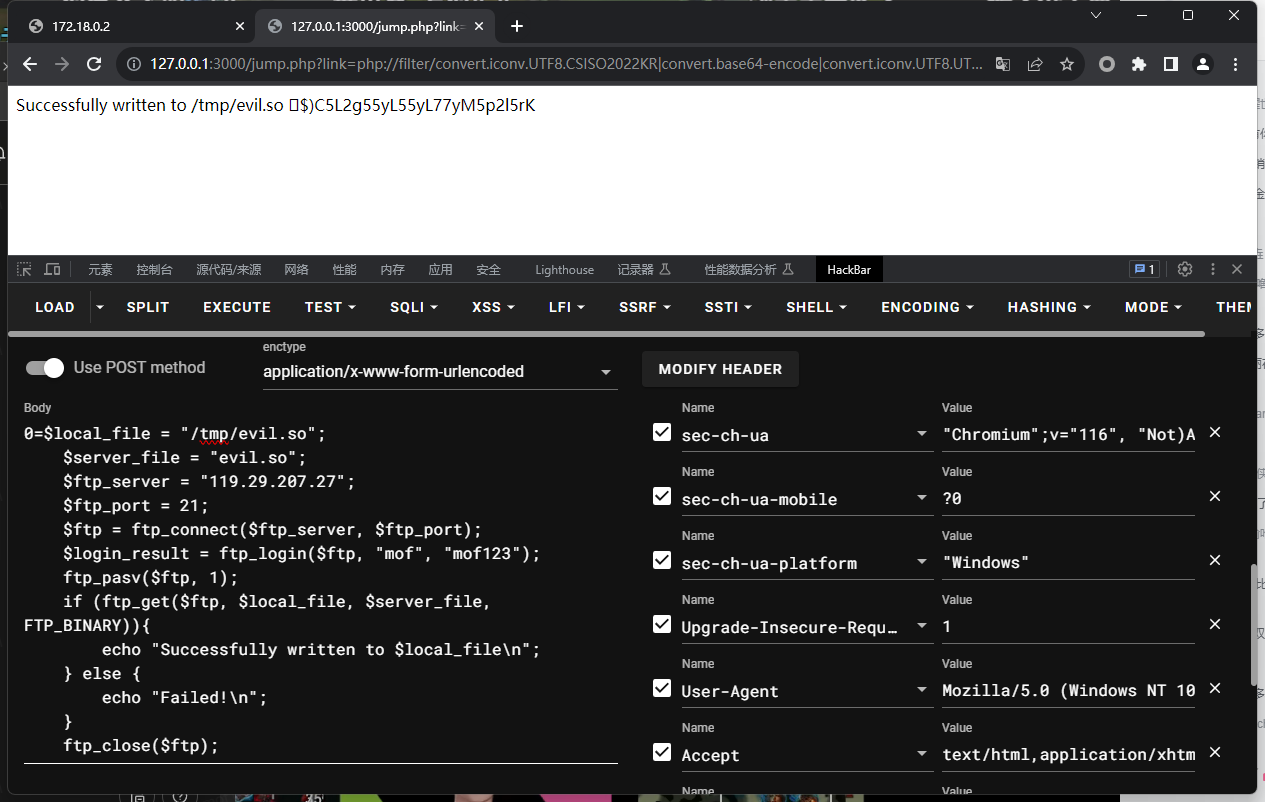Close the 172.18.0.2 tab
The height and width of the screenshot is (802, 1265).
[238, 26]
